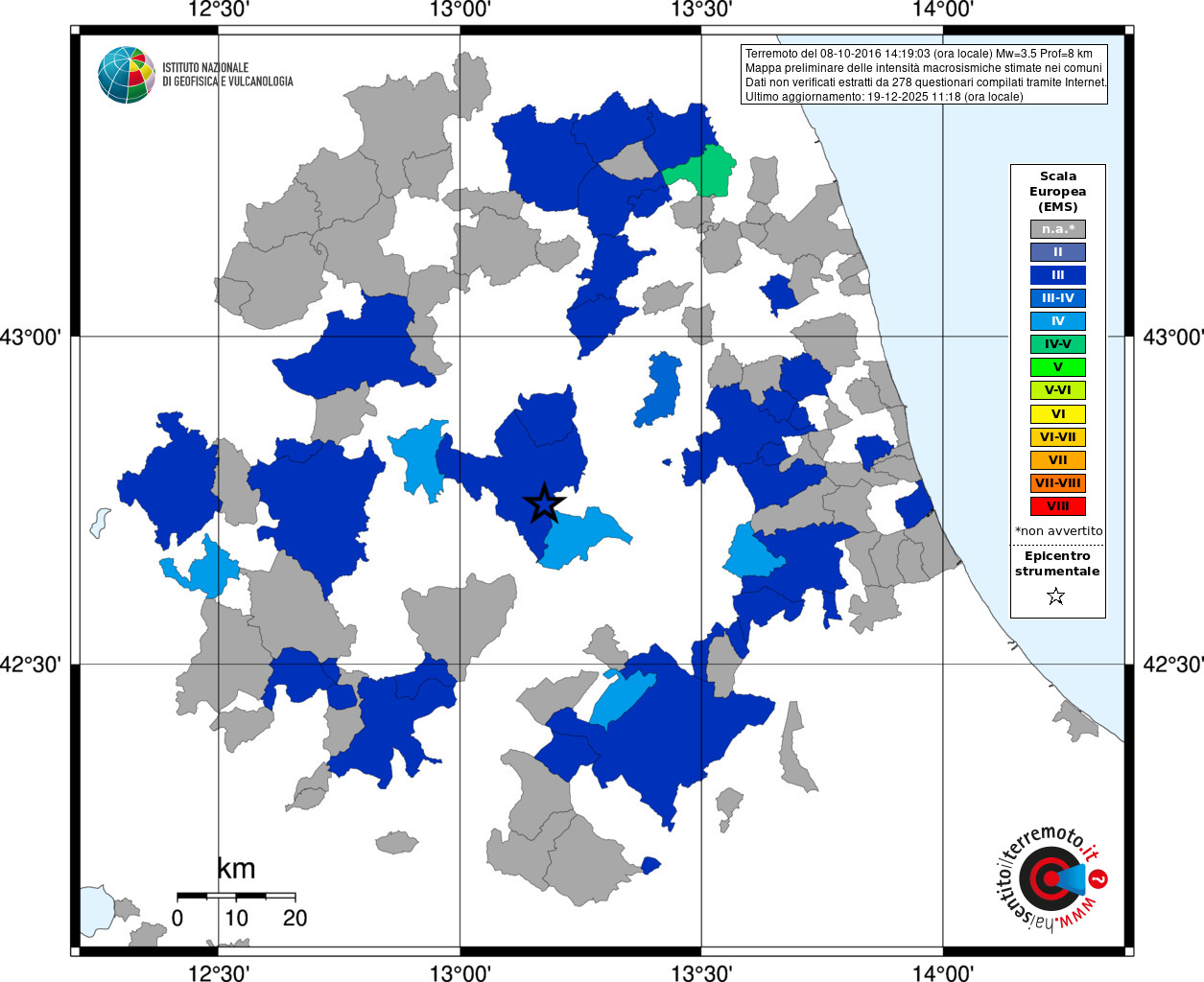Click the 'km' scale bar label
1204x982 pixels.
(236, 869)
